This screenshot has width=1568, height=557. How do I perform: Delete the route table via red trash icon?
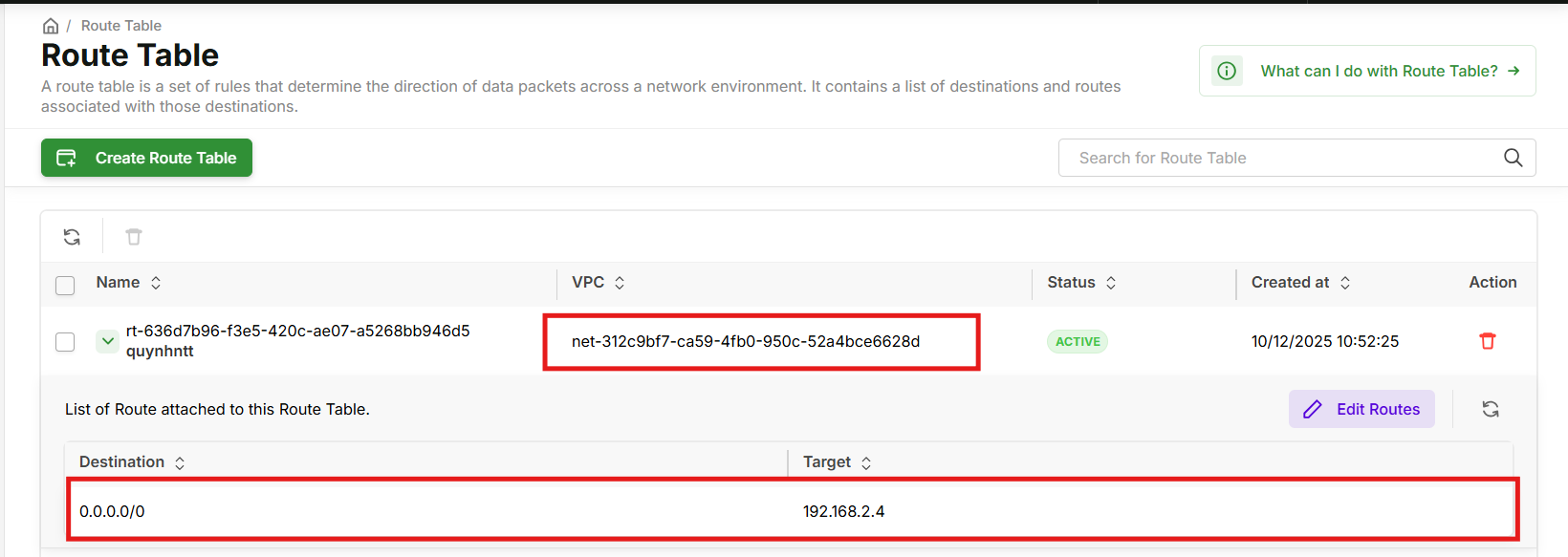pyautogui.click(x=1487, y=341)
